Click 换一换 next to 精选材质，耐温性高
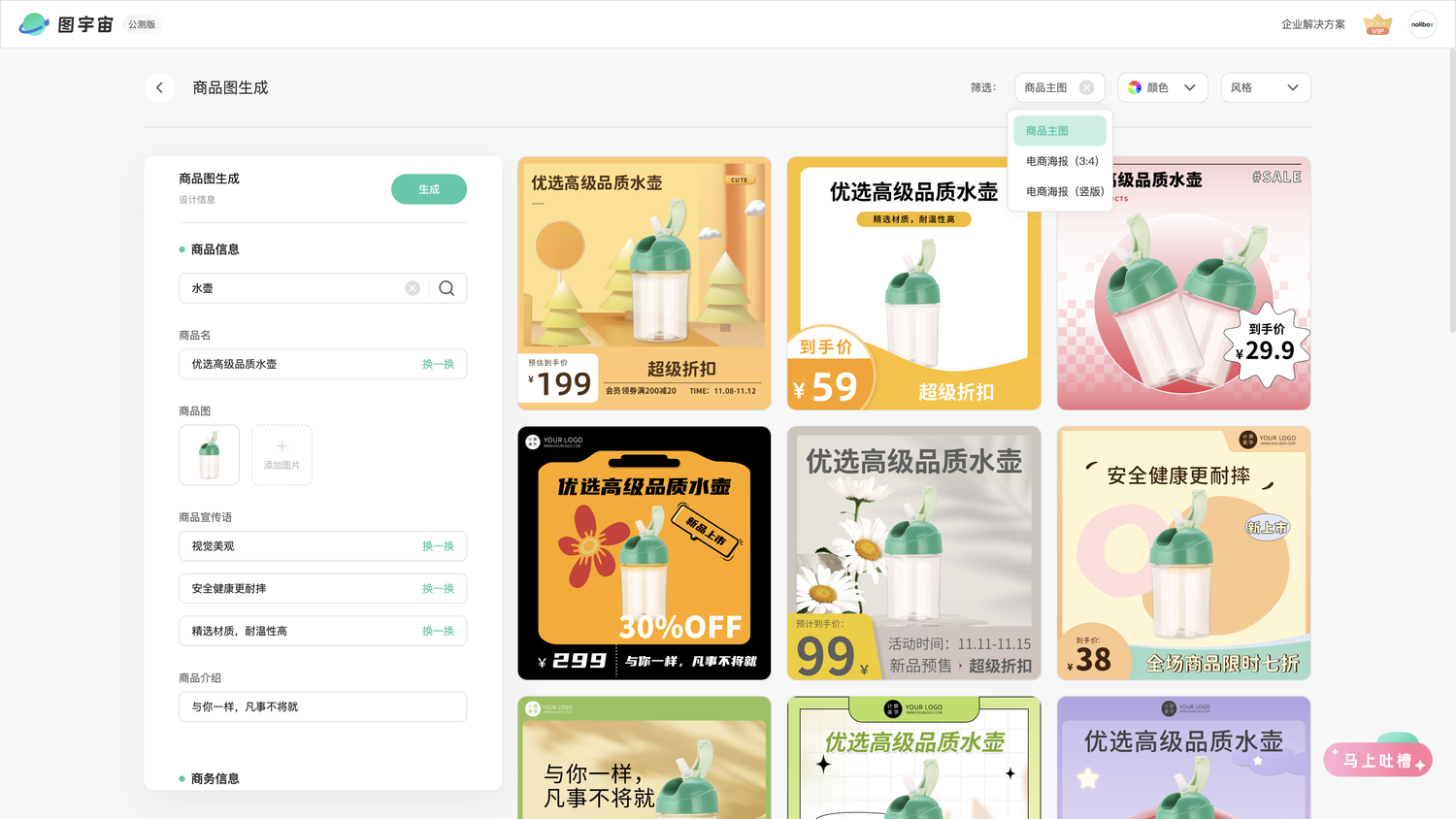Viewport: 1456px width, 819px height. pyautogui.click(x=438, y=631)
